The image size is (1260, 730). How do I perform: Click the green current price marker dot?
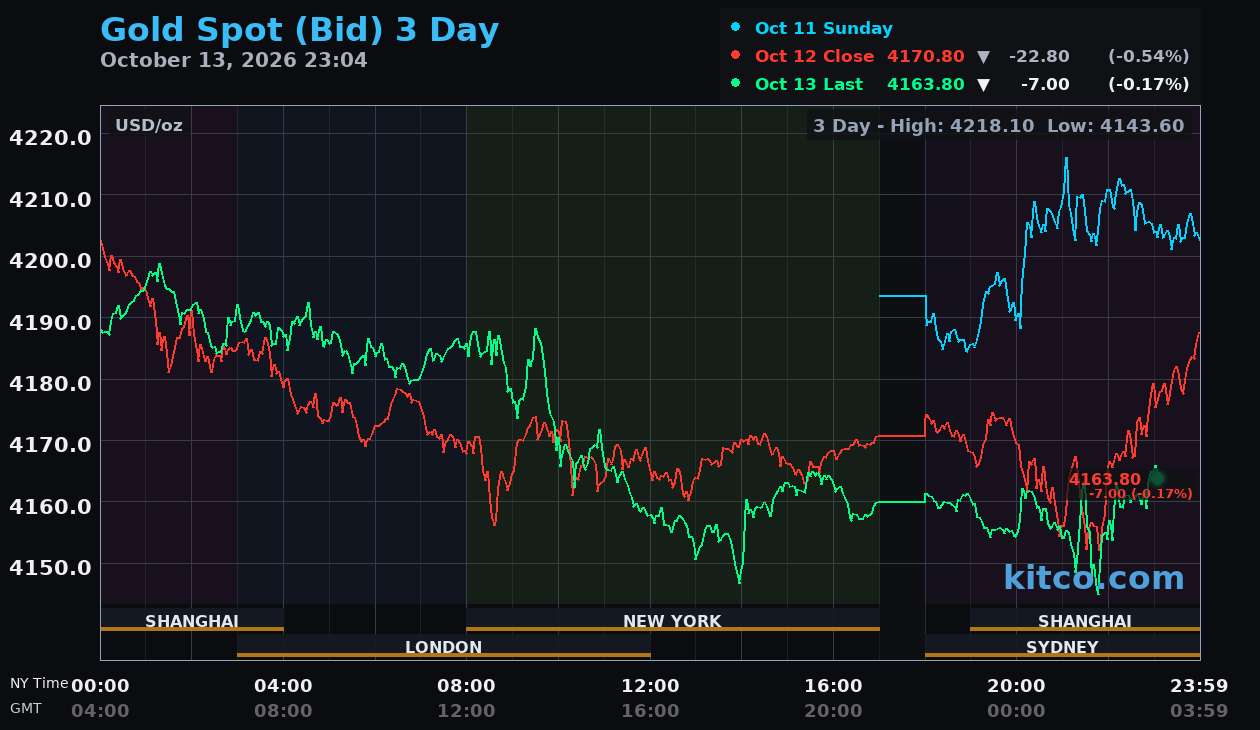pos(1156,478)
